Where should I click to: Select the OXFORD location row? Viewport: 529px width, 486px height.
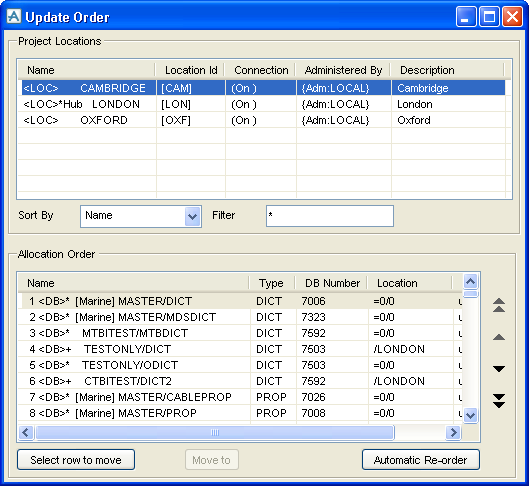[263, 120]
